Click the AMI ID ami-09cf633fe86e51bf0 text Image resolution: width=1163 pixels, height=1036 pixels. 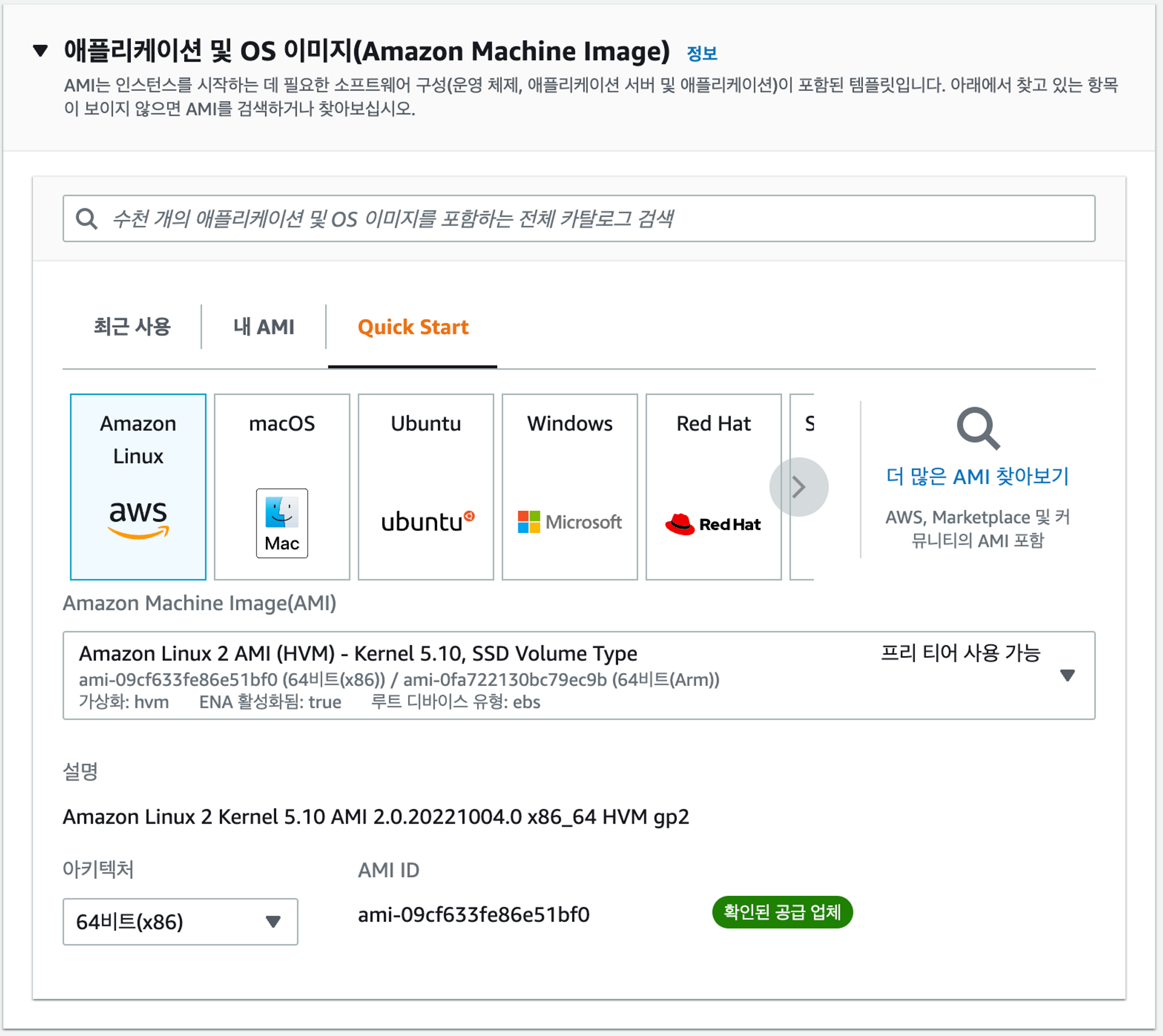(473, 914)
